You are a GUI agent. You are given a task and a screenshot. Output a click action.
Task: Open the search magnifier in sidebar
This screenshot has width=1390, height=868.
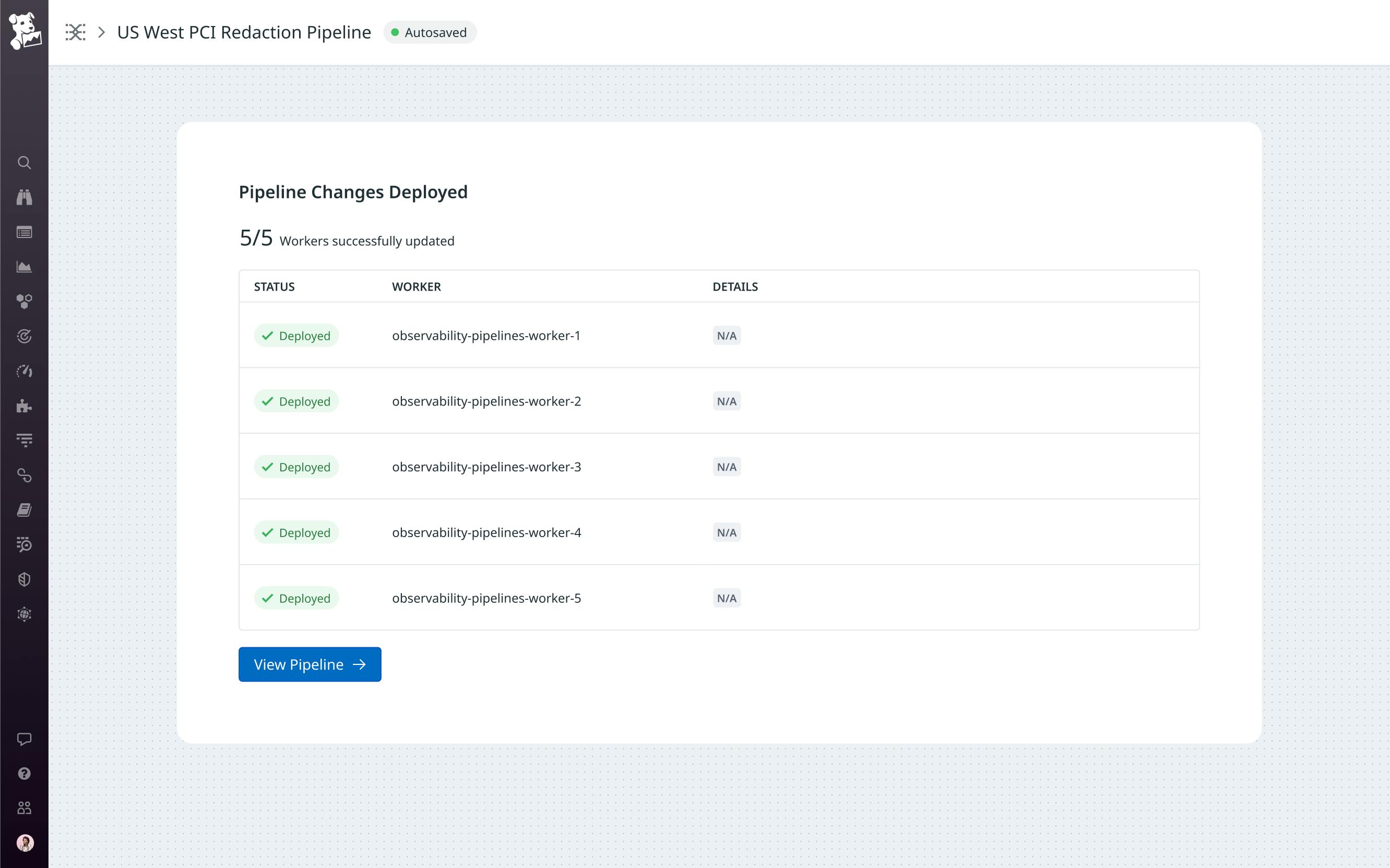click(24, 162)
